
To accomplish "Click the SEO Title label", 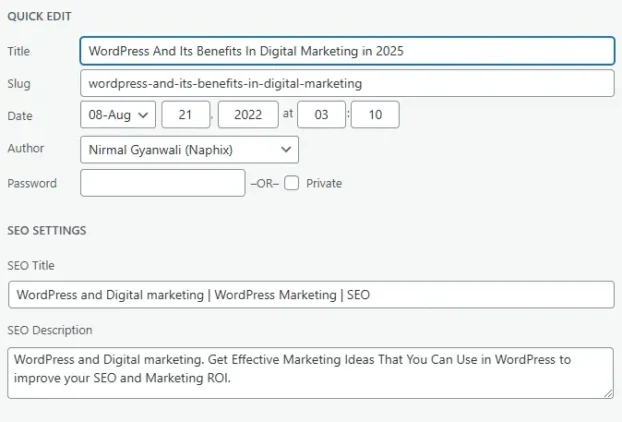I will tap(31, 265).
